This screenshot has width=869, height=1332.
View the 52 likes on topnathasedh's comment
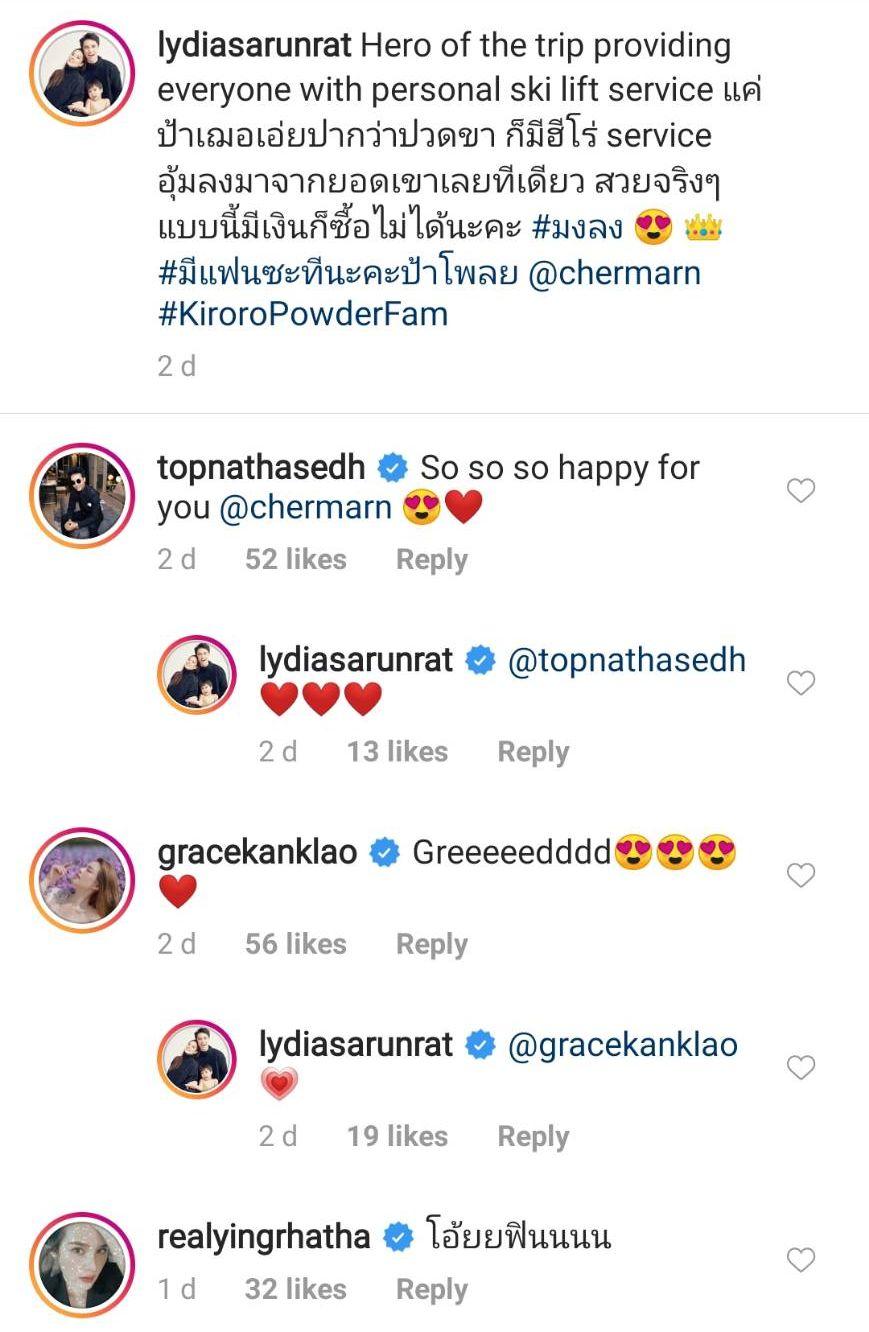click(x=295, y=560)
